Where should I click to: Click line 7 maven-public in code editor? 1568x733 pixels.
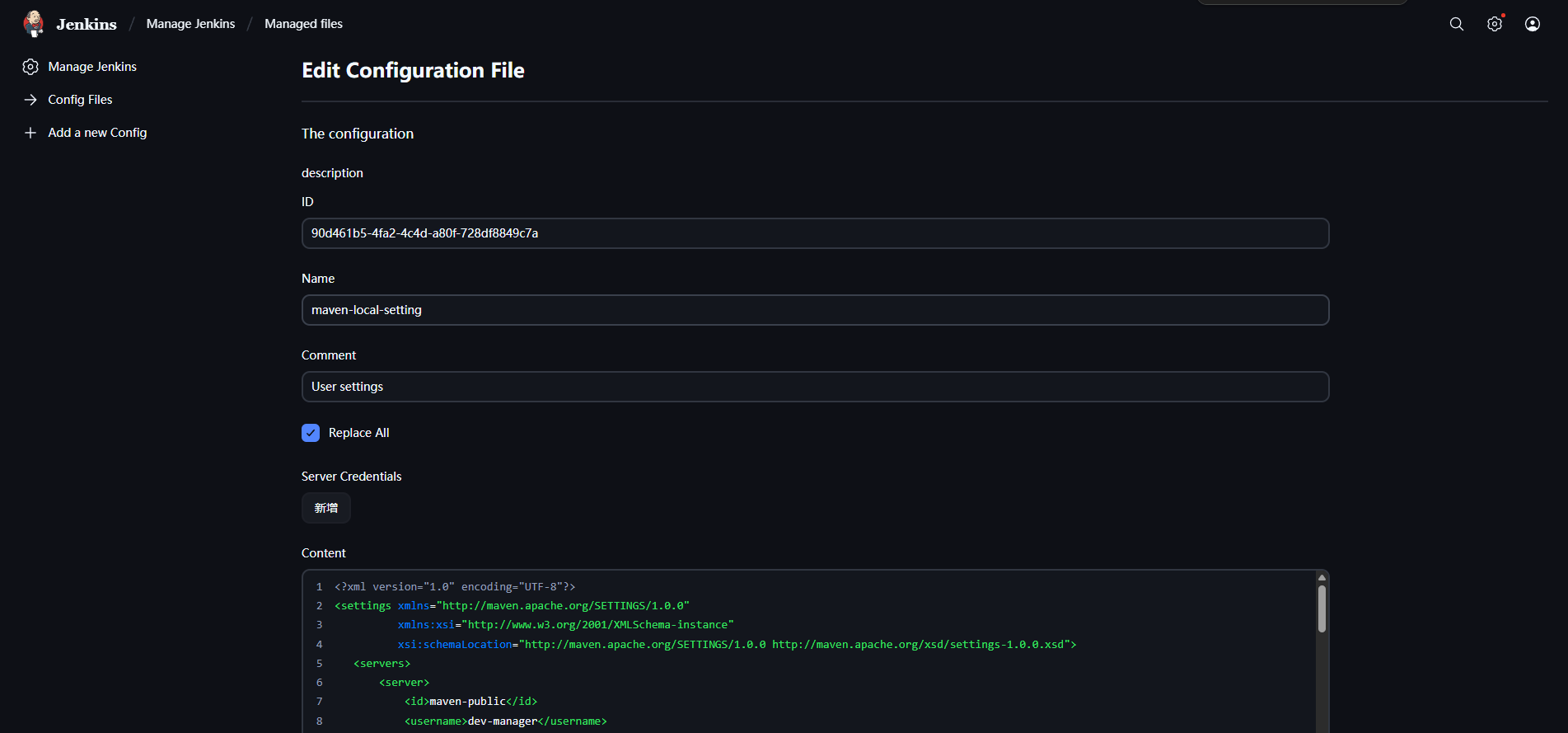point(467,702)
